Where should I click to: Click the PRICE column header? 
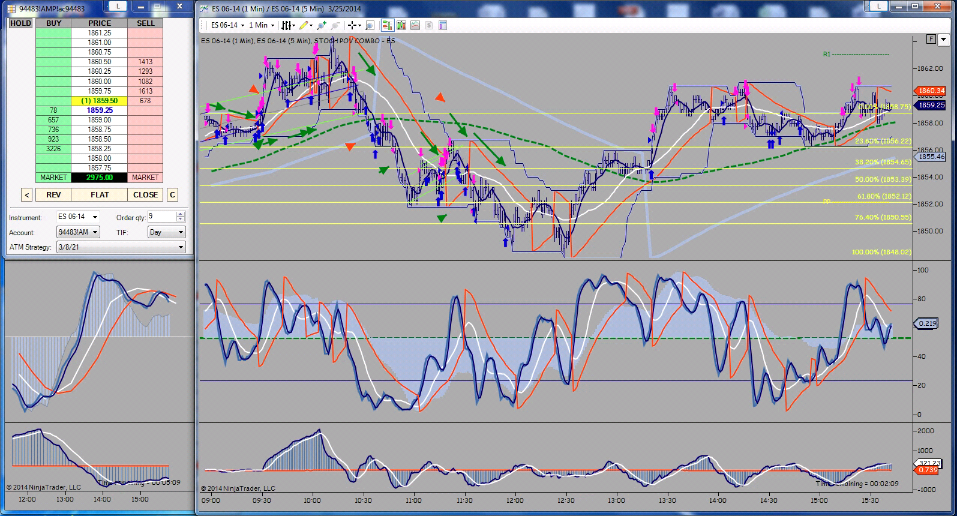(99, 23)
